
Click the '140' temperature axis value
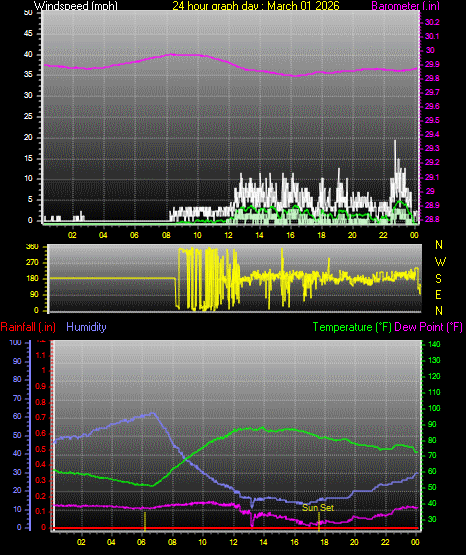434,344
